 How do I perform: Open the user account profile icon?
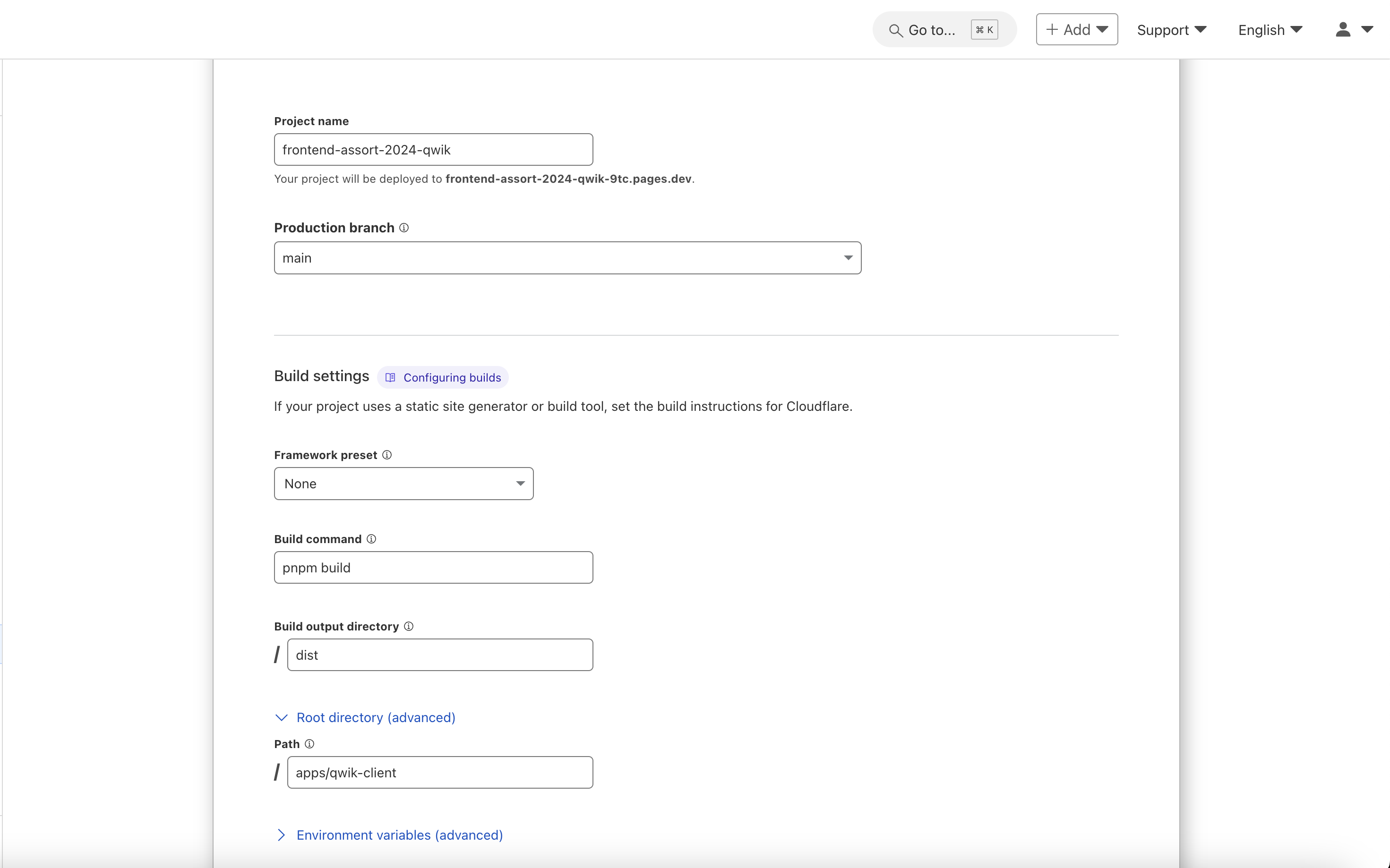click(x=1342, y=30)
